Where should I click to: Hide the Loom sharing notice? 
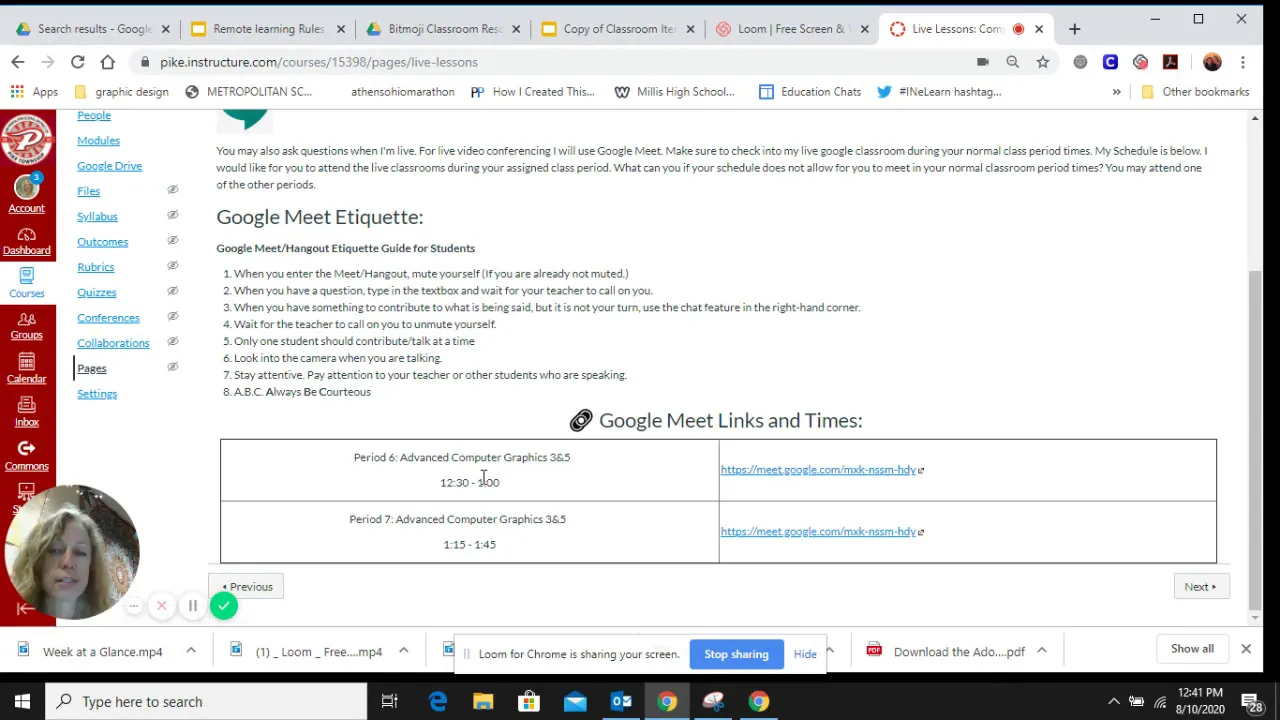[x=805, y=654]
